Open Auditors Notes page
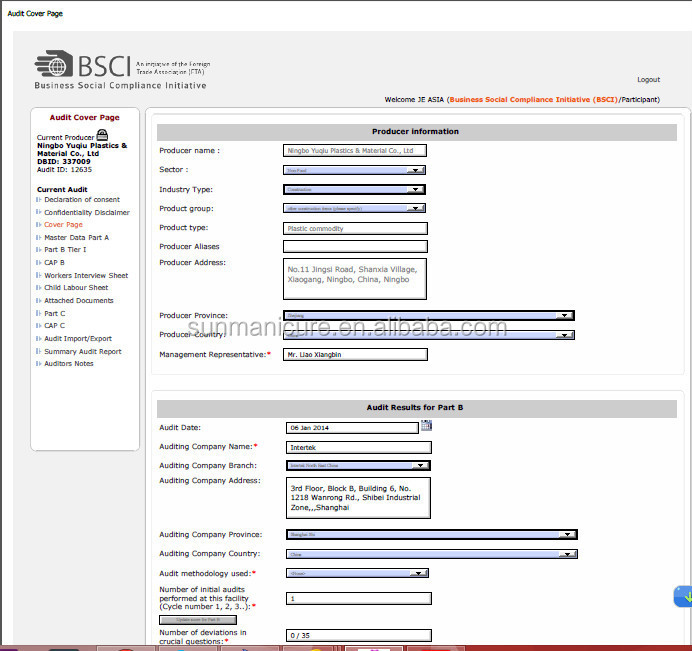The height and width of the screenshot is (651, 692). (x=68, y=364)
